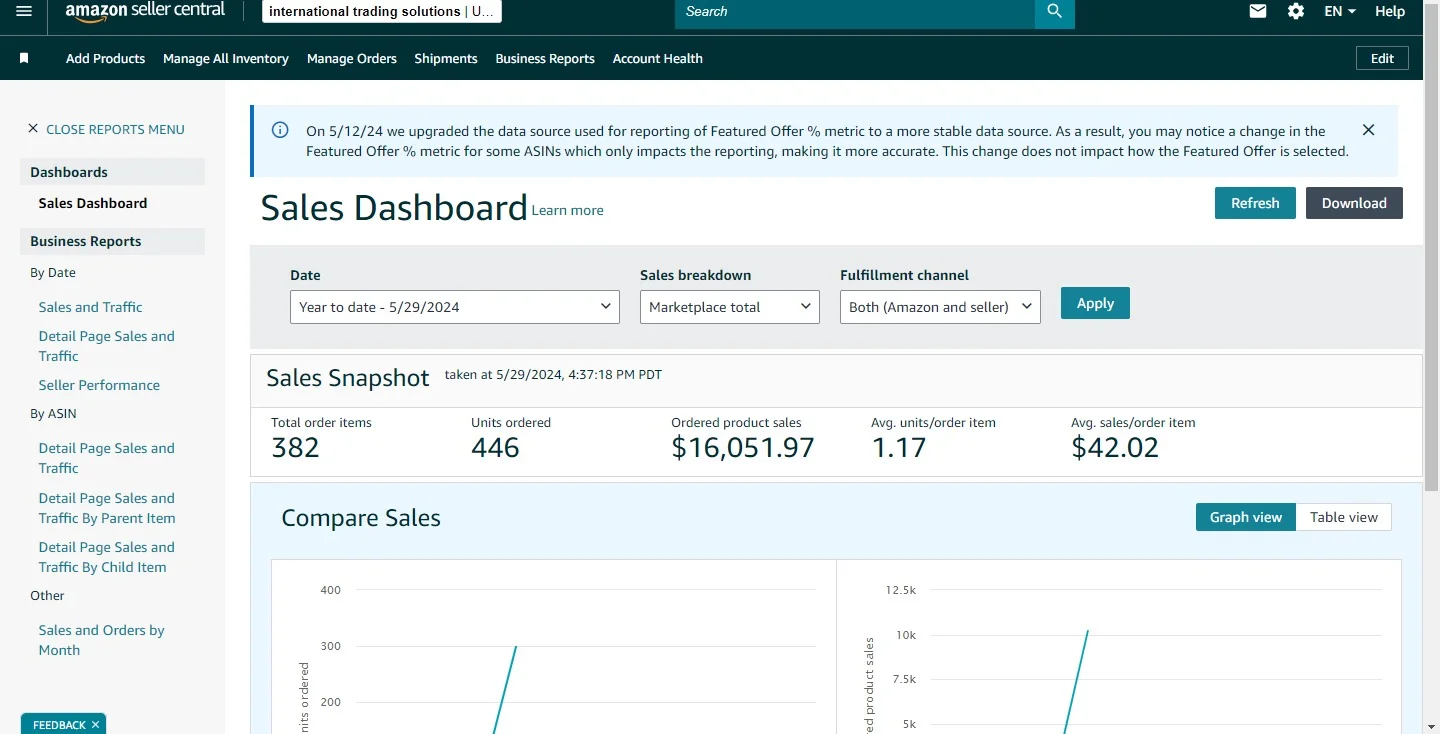Open By Date Detail Page Sales and Traffic
Screen dimensions: 1440x734
[106, 346]
